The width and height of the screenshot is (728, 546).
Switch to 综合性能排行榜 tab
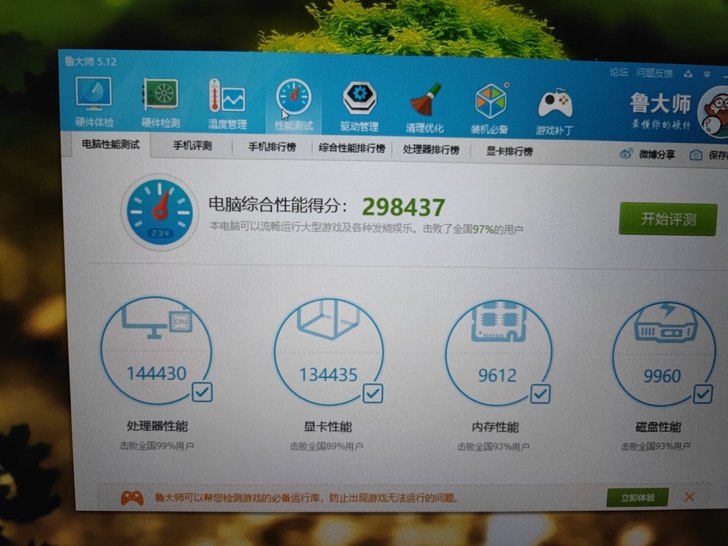pyautogui.click(x=352, y=148)
